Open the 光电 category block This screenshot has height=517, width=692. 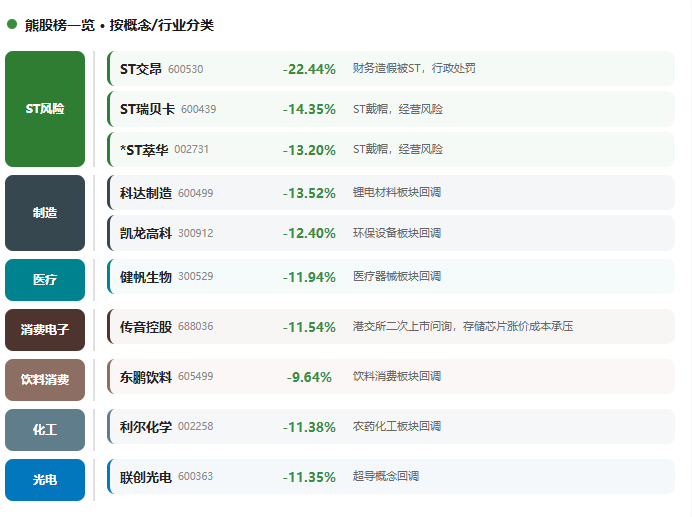45,479
